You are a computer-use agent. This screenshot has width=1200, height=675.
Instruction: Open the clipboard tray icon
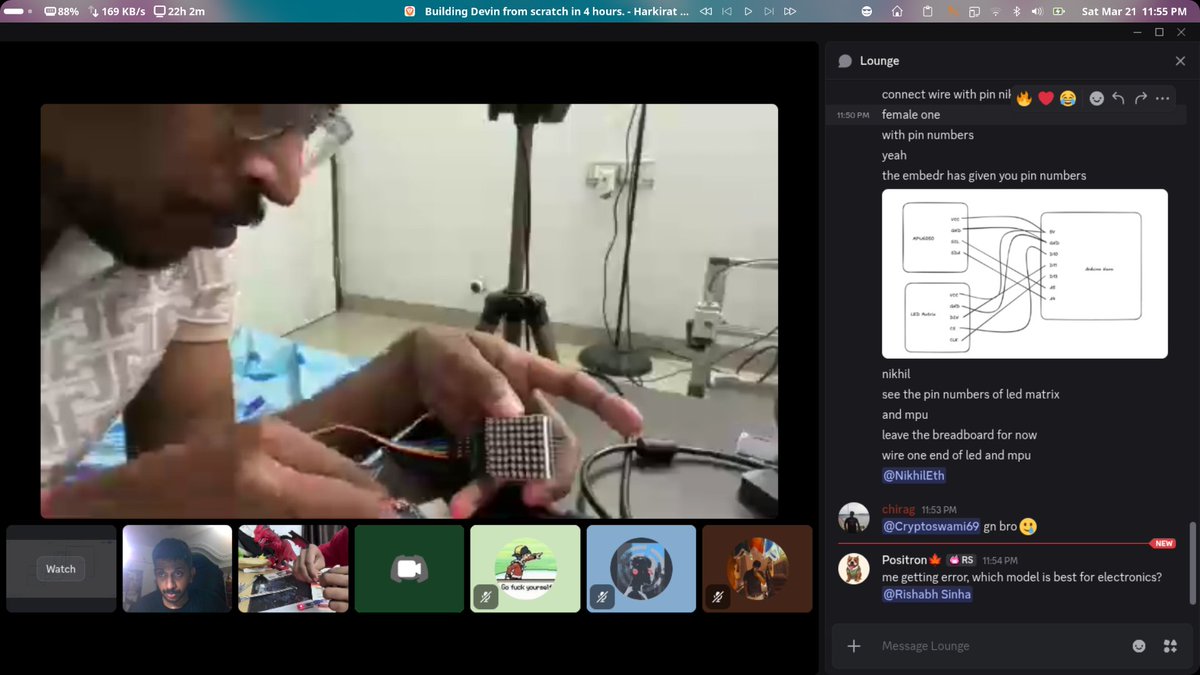click(927, 12)
